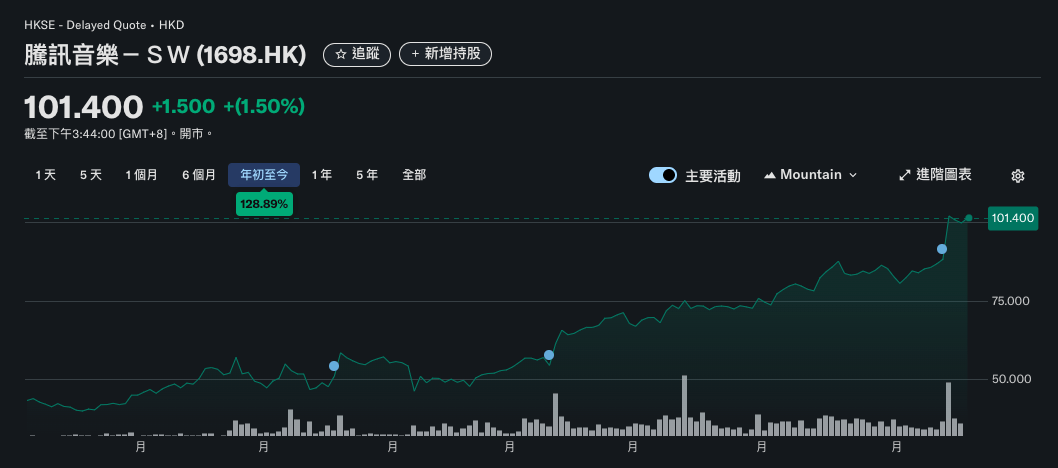Screen dimensions: 1058x468
Task: Click the event marker near price 90 peak
Action: click(942, 249)
